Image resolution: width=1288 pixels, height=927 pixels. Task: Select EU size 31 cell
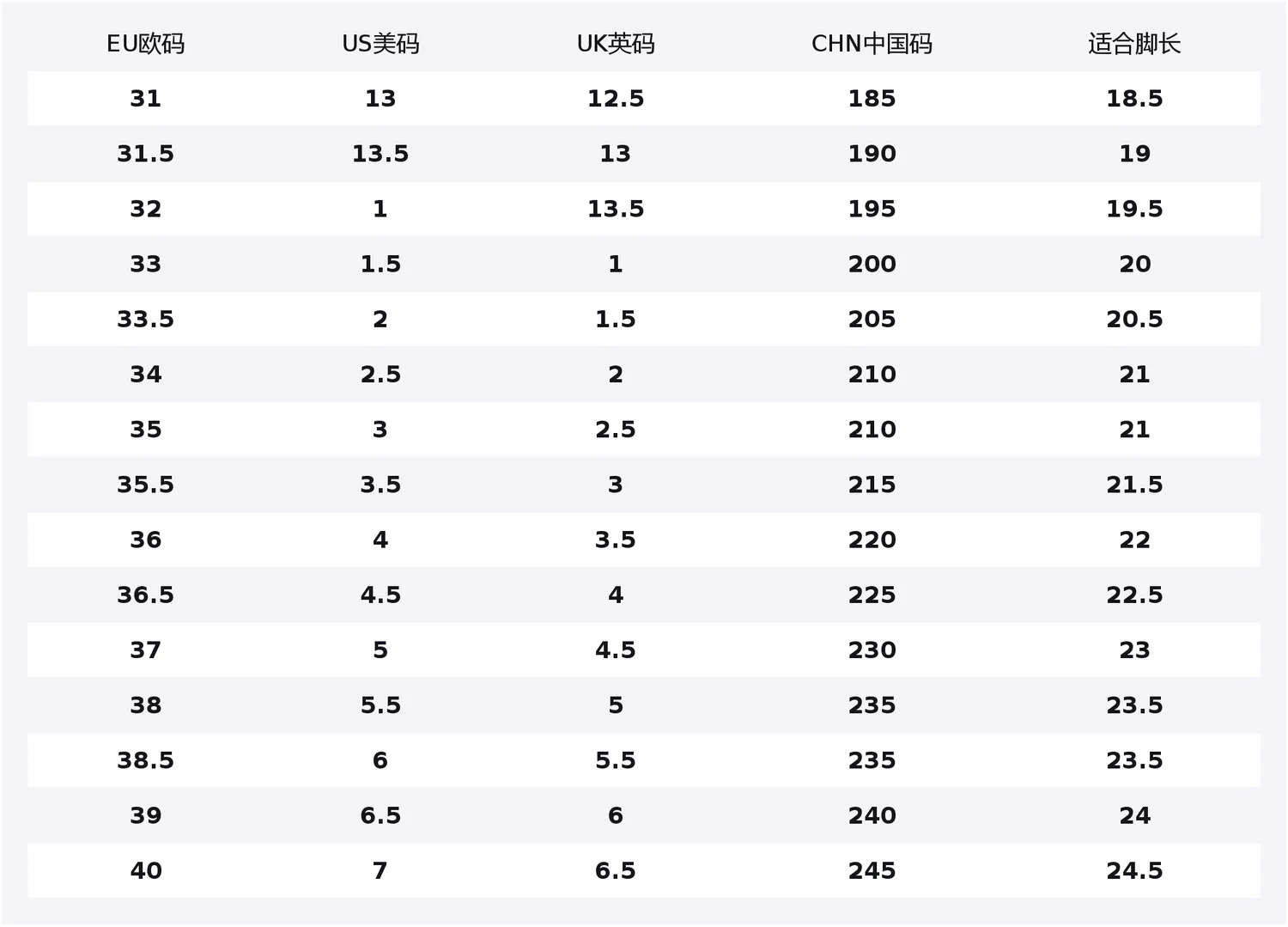tap(145, 99)
